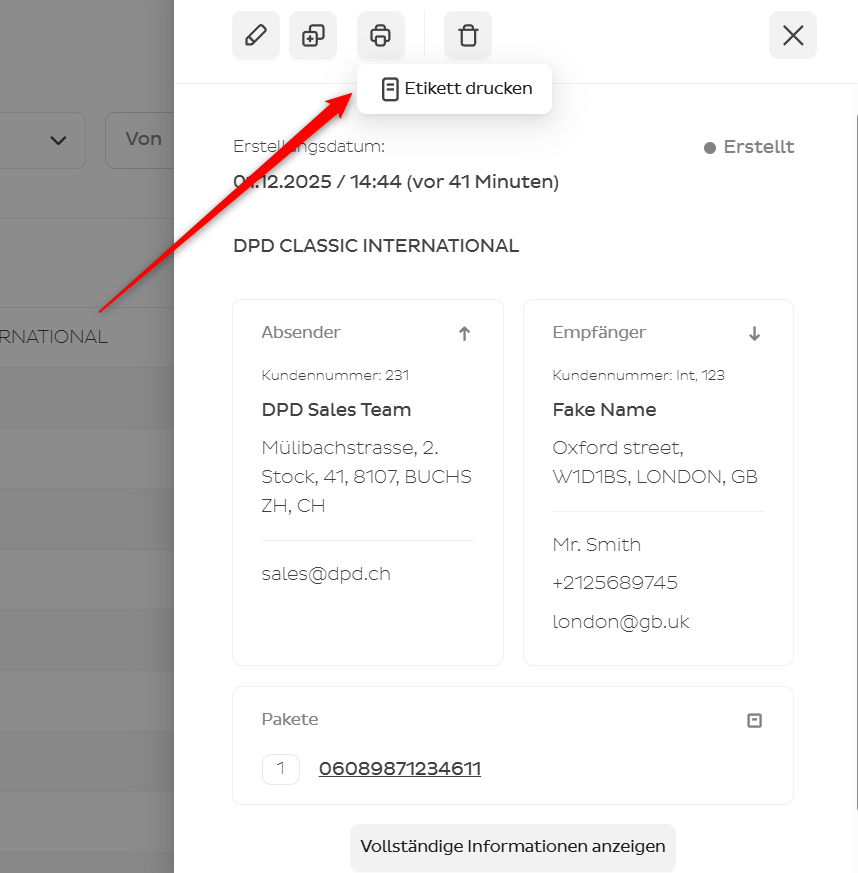858x873 pixels.
Task: Click the Mülibachstrasse sender address
Action: 366,477
